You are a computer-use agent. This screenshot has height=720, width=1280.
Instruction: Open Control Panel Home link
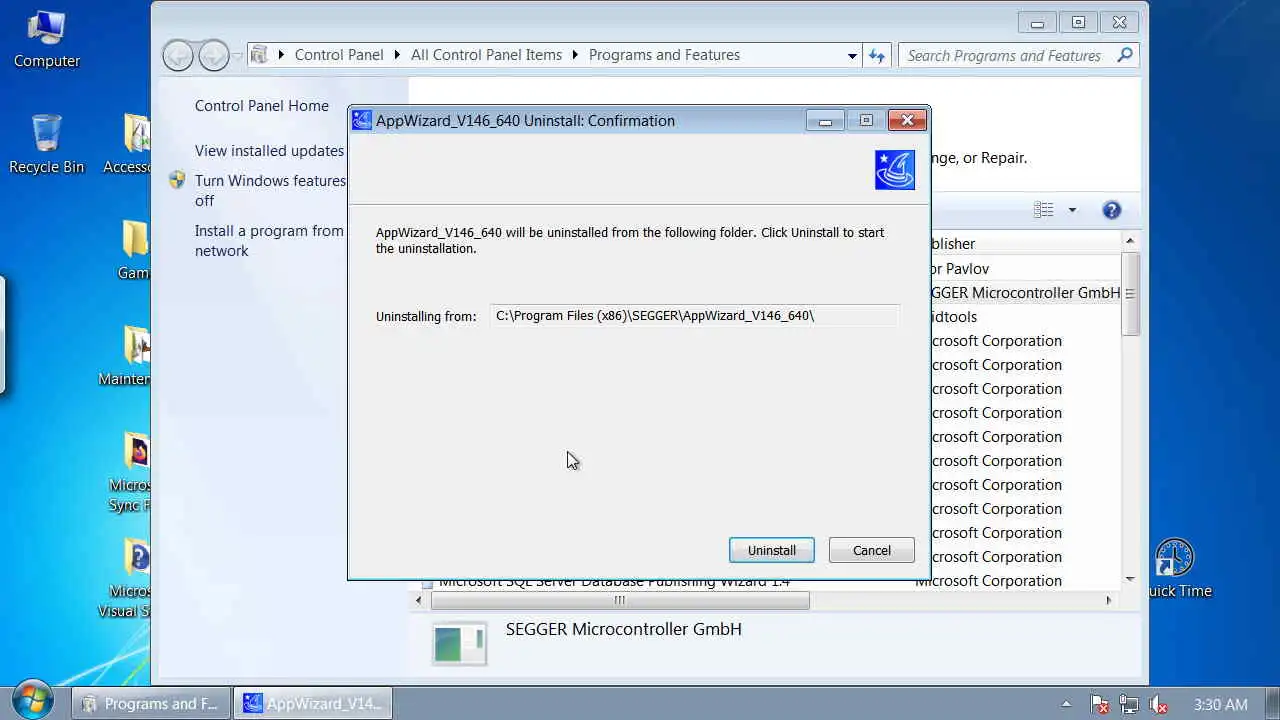[x=261, y=106]
